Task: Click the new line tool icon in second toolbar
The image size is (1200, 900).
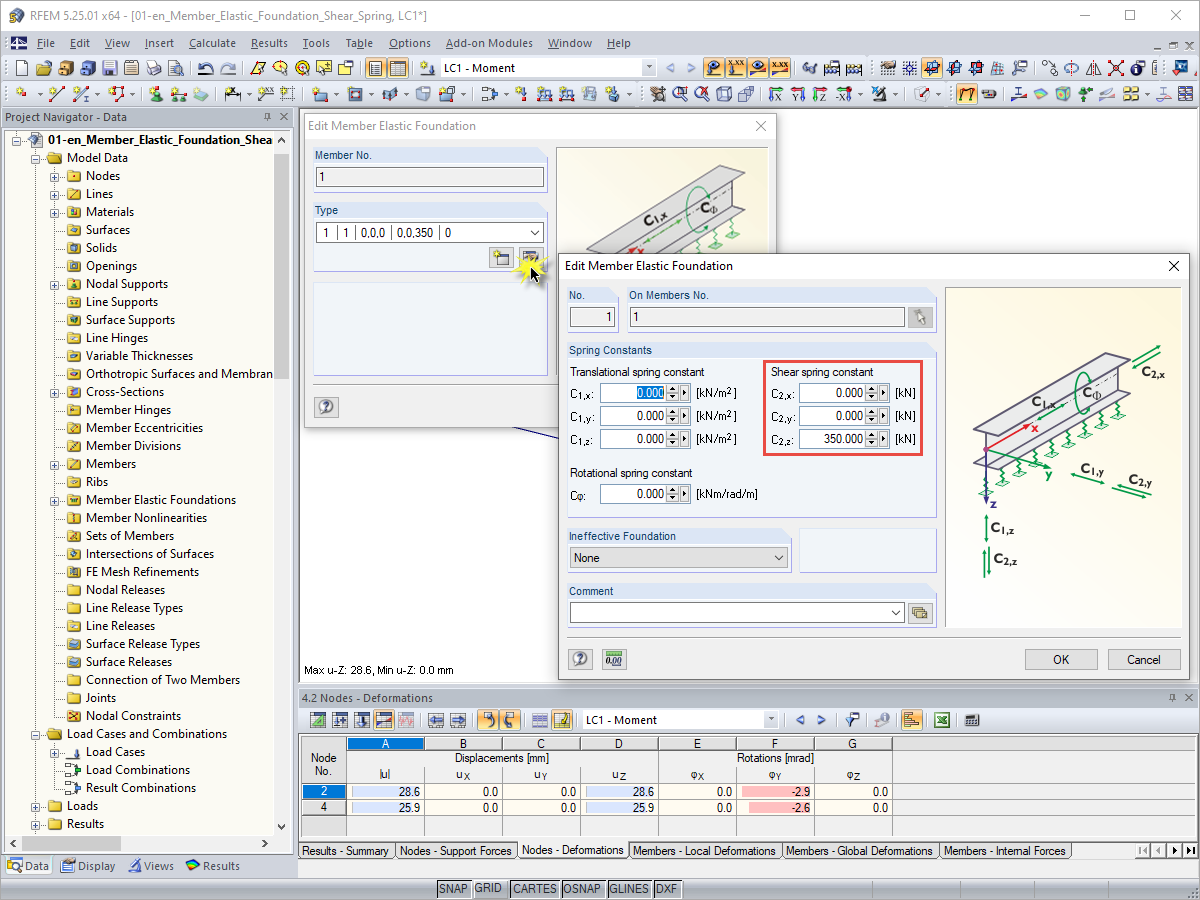Action: click(x=56, y=94)
